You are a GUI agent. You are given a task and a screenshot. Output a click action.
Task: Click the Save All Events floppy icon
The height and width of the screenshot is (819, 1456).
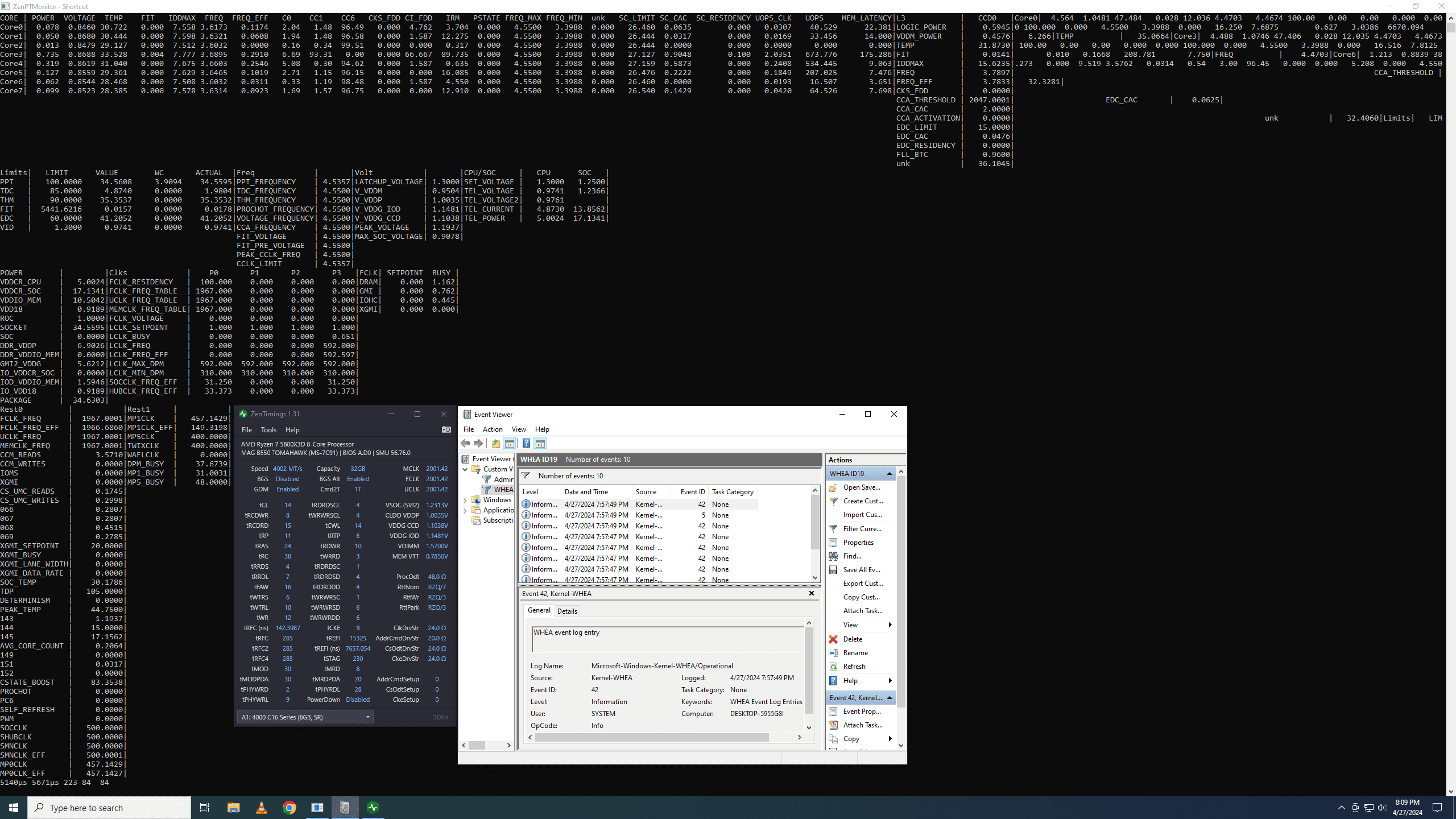point(833,570)
